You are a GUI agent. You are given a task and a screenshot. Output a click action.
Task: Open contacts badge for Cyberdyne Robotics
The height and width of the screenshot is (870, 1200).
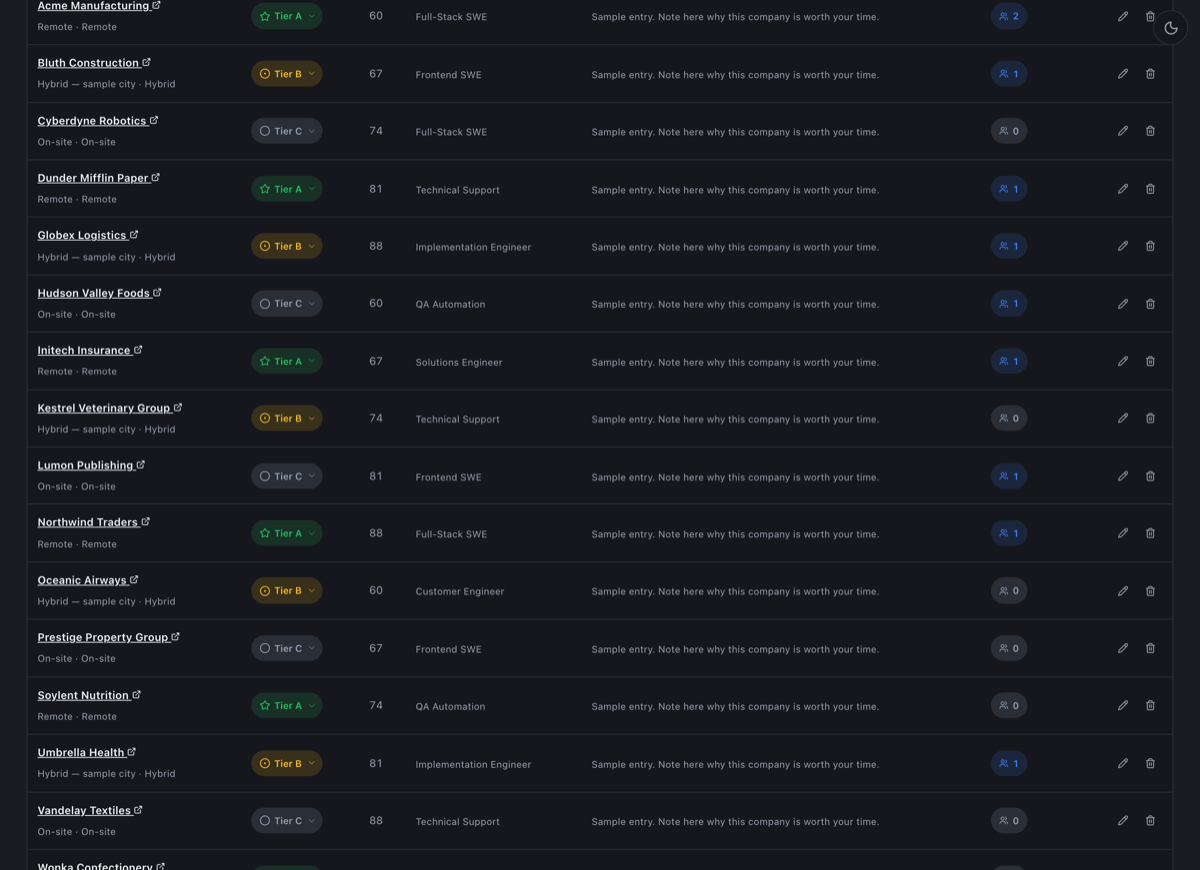pos(1009,131)
